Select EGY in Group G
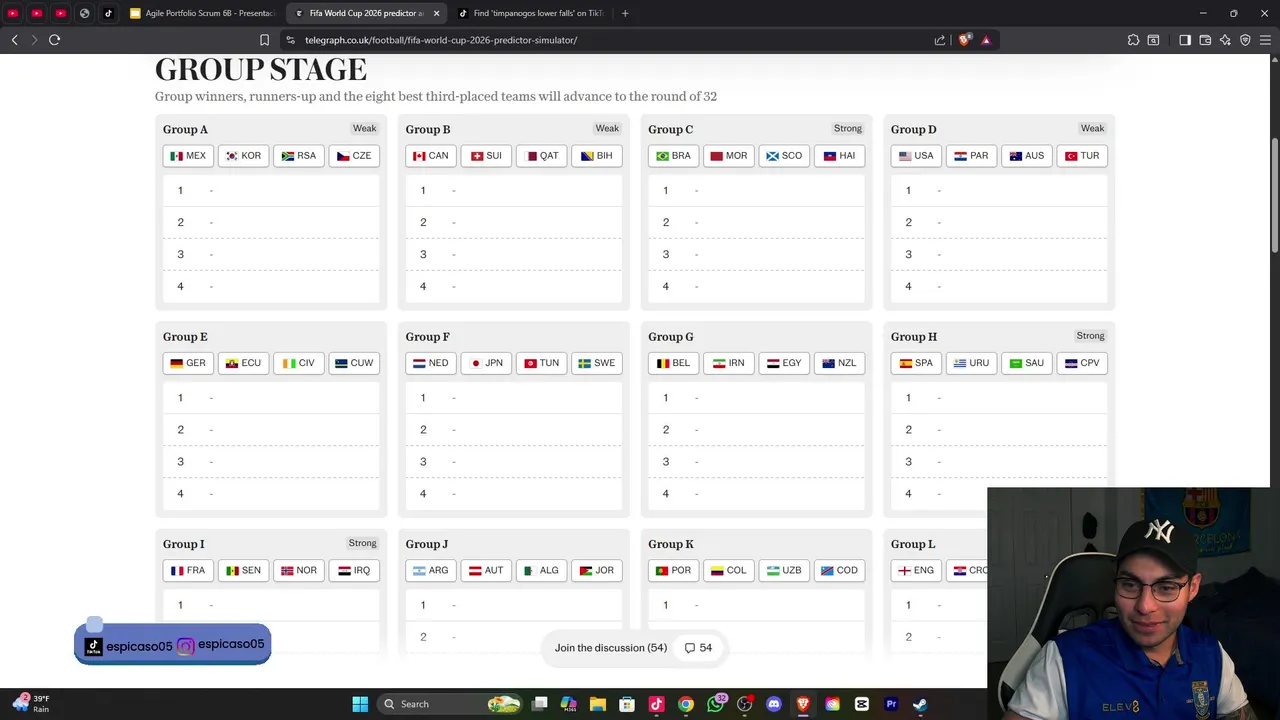 pos(784,363)
